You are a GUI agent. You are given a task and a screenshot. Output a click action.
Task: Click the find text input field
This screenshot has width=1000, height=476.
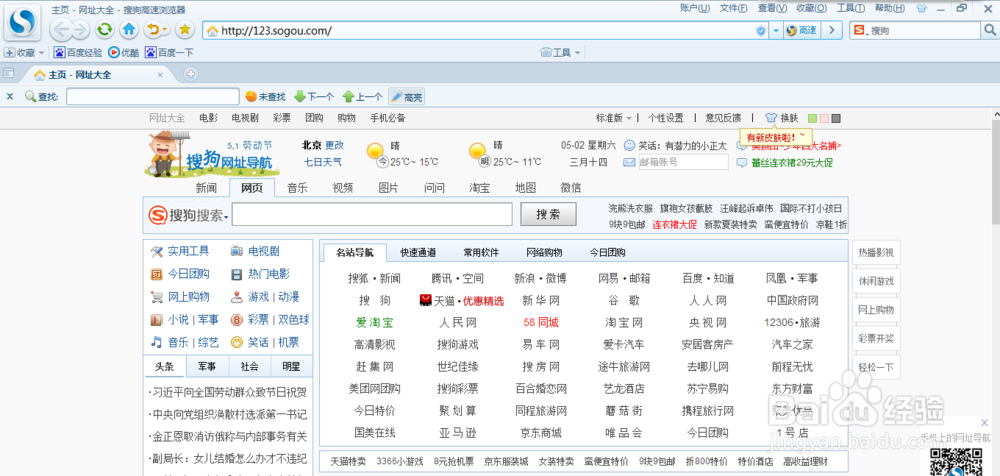[152, 96]
